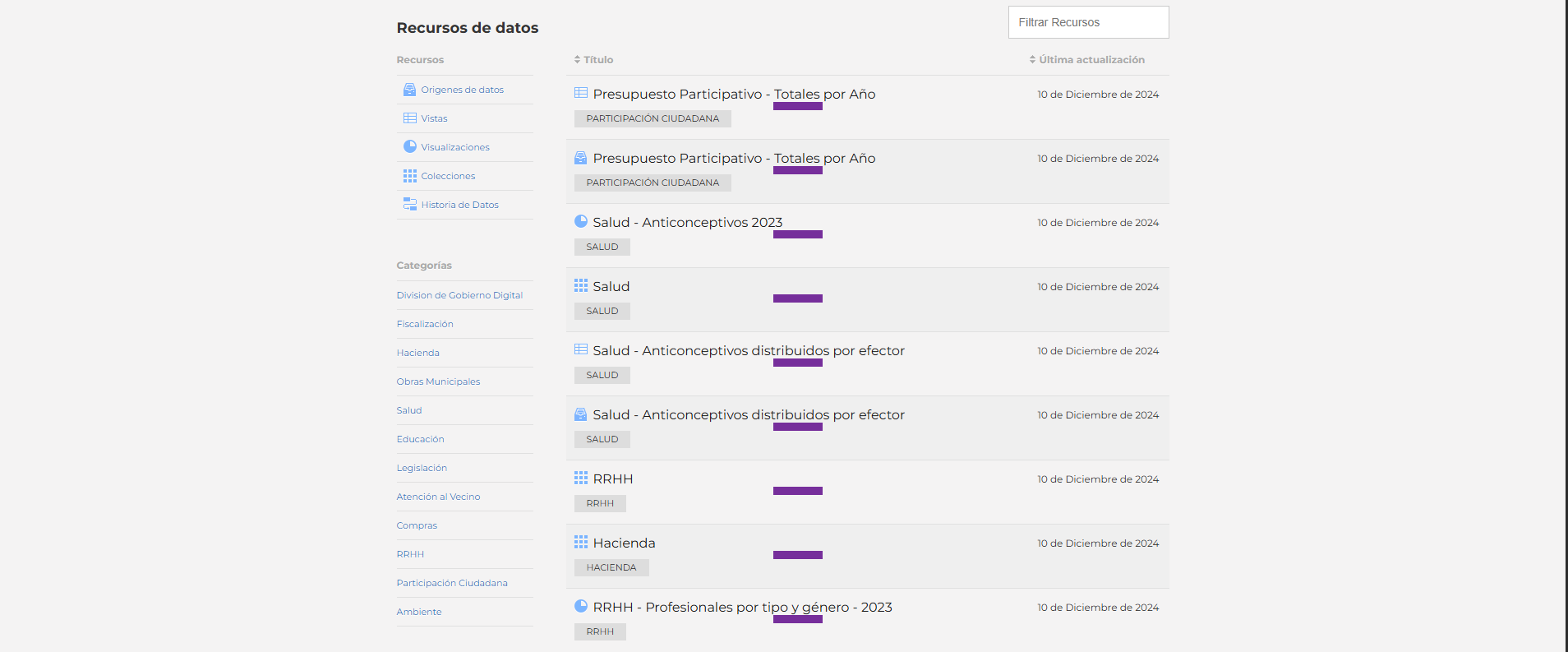Click the grid icon beside Hacienda collection

click(x=581, y=542)
